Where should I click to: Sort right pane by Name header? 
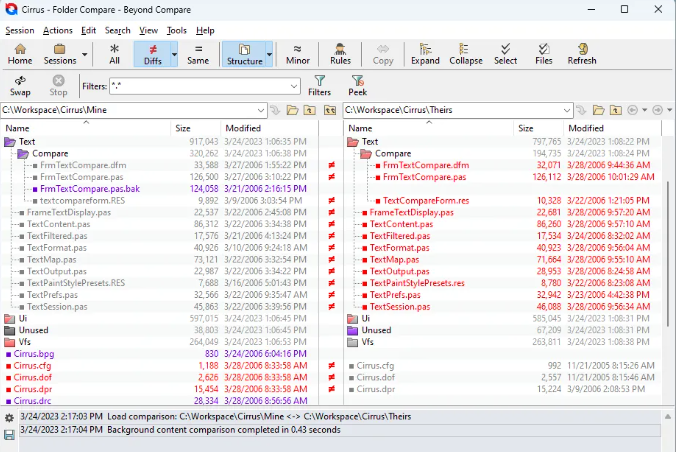click(x=429, y=128)
